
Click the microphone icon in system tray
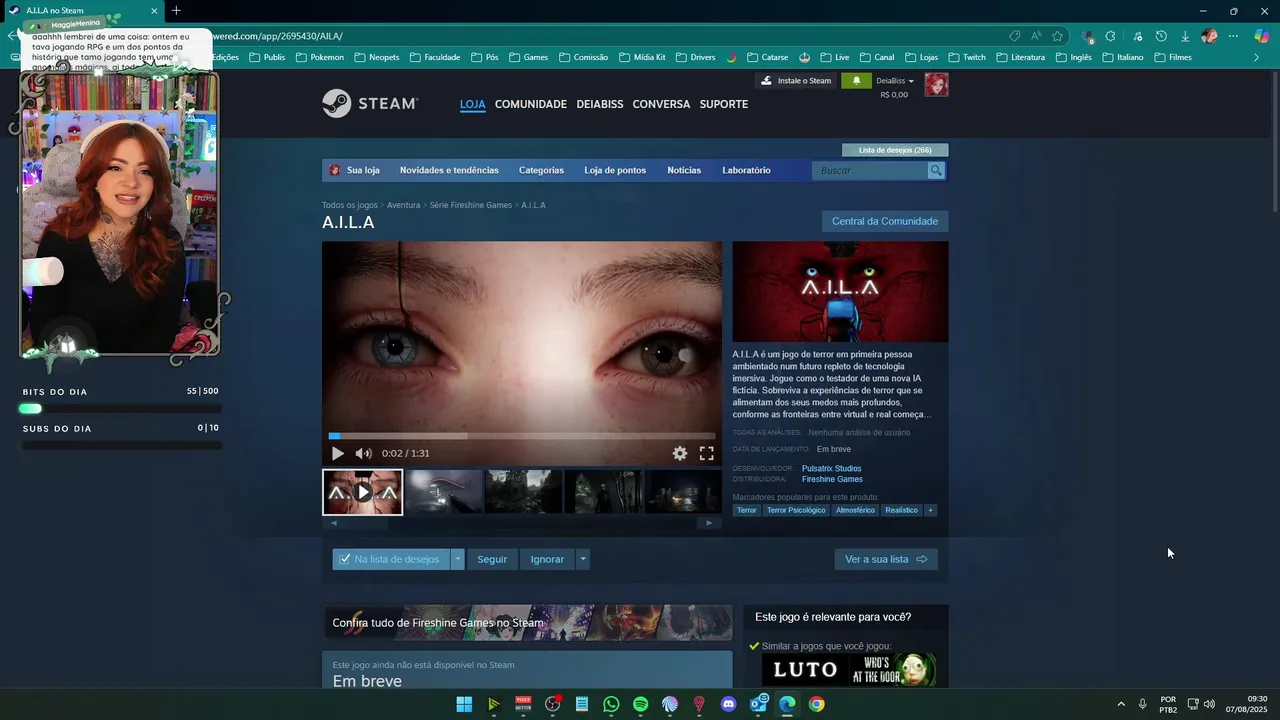pos(1142,704)
